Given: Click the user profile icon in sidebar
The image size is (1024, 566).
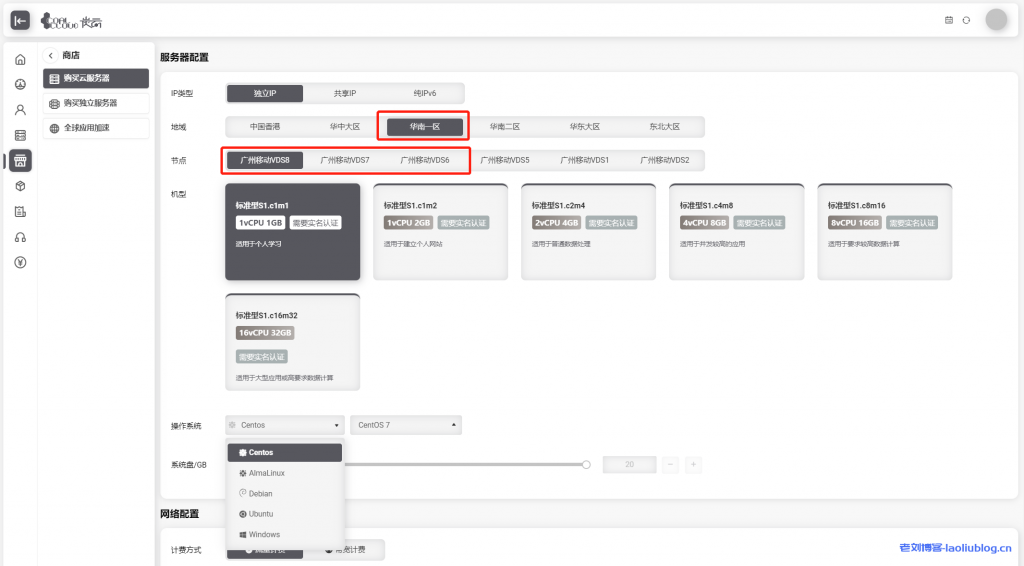Looking at the screenshot, I should click(x=20, y=110).
